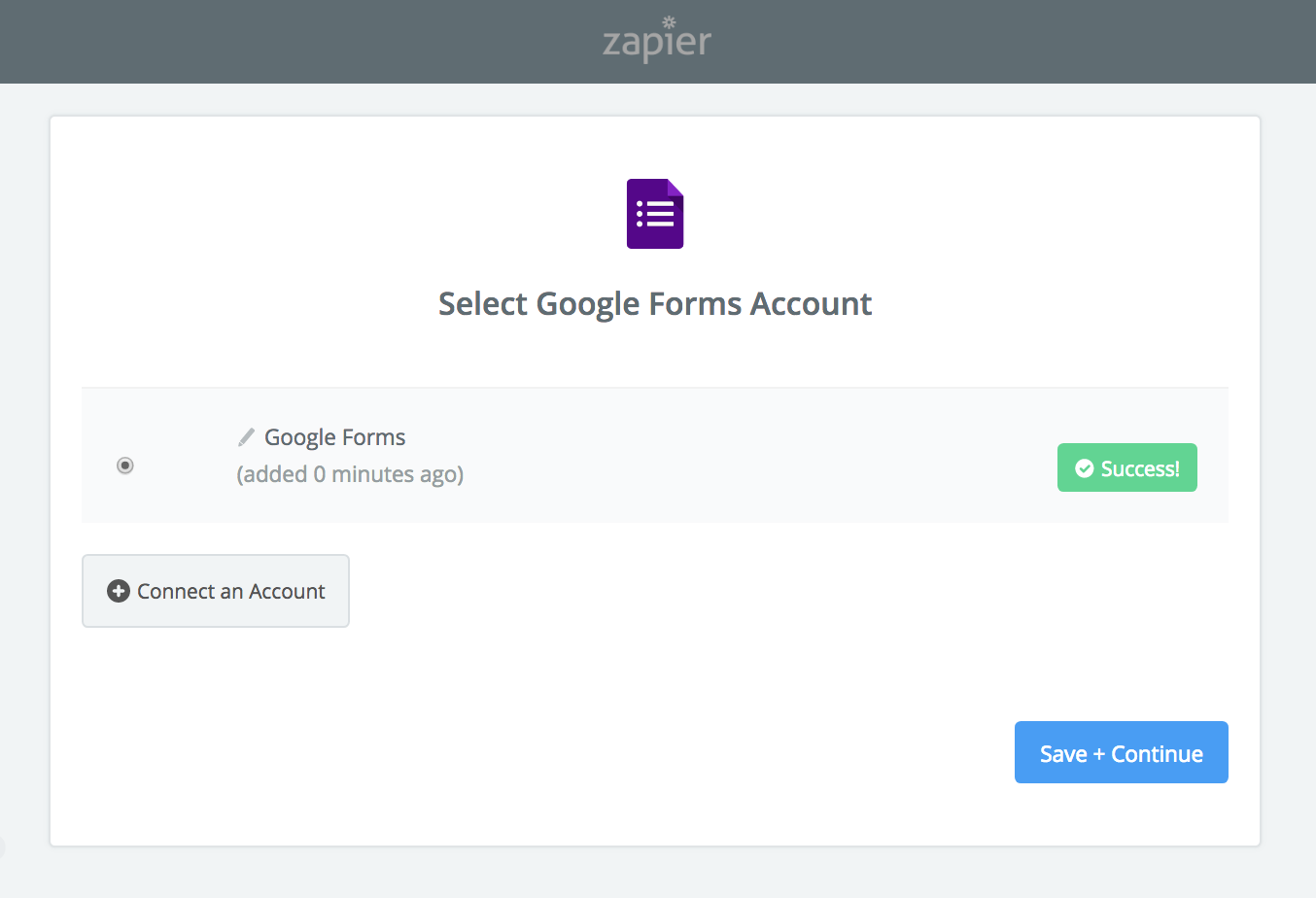Click the purple Google Forms icon
This screenshot has height=898, width=1316.
pos(655,214)
